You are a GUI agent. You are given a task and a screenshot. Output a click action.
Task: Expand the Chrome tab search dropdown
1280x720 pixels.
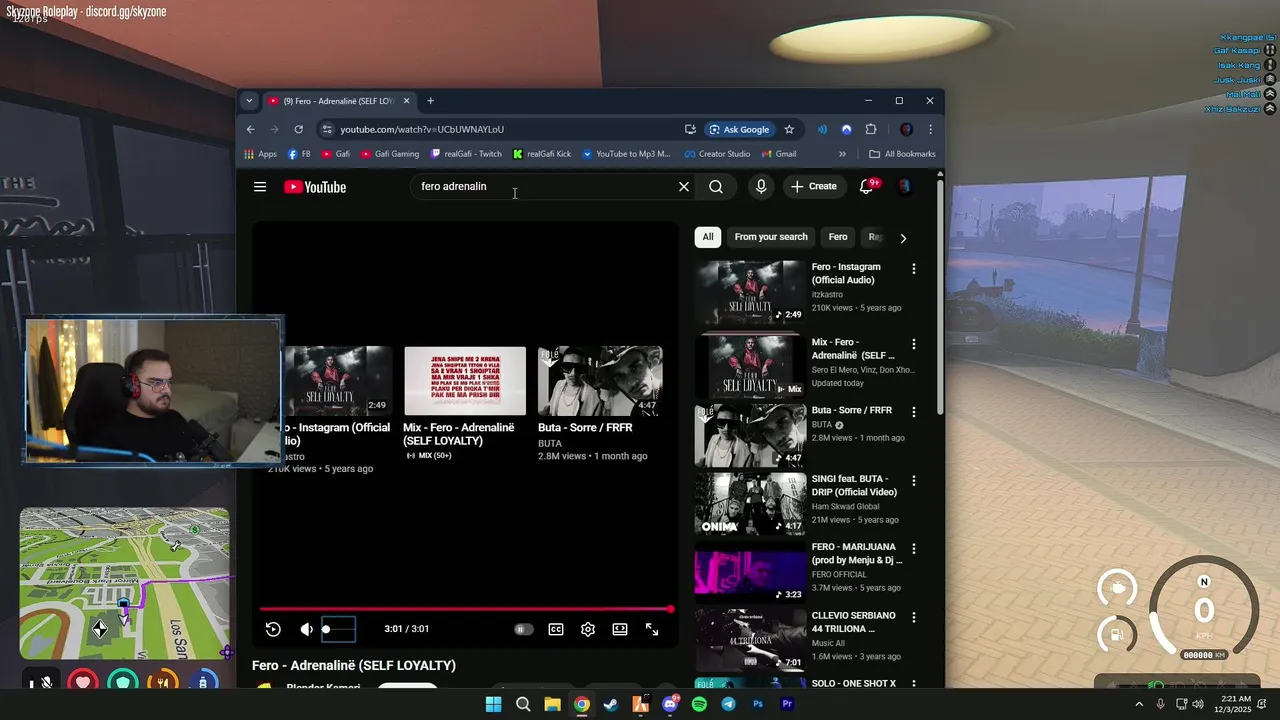(x=249, y=101)
